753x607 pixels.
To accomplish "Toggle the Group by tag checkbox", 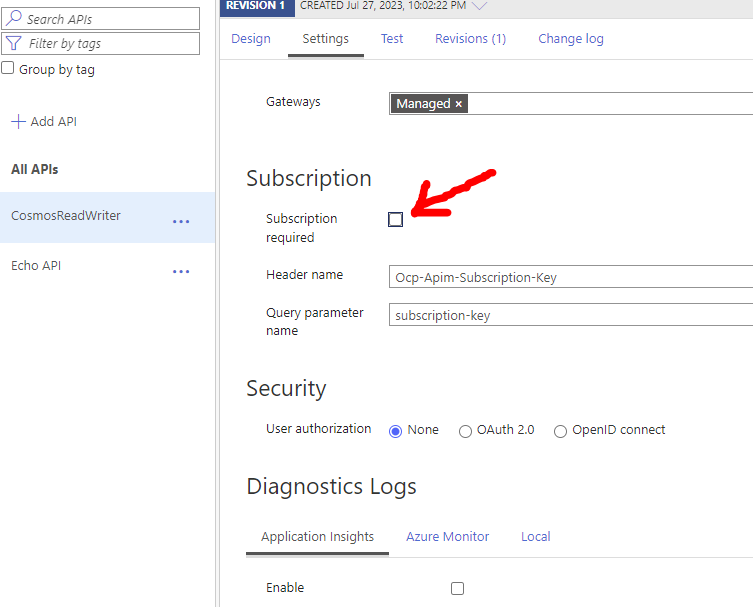I will 8,68.
